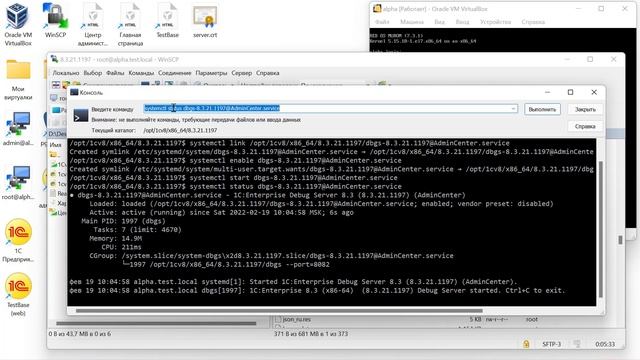Click the VirtualBox VM black terminal screen
Screen dimensions: 640x360
(502, 40)
